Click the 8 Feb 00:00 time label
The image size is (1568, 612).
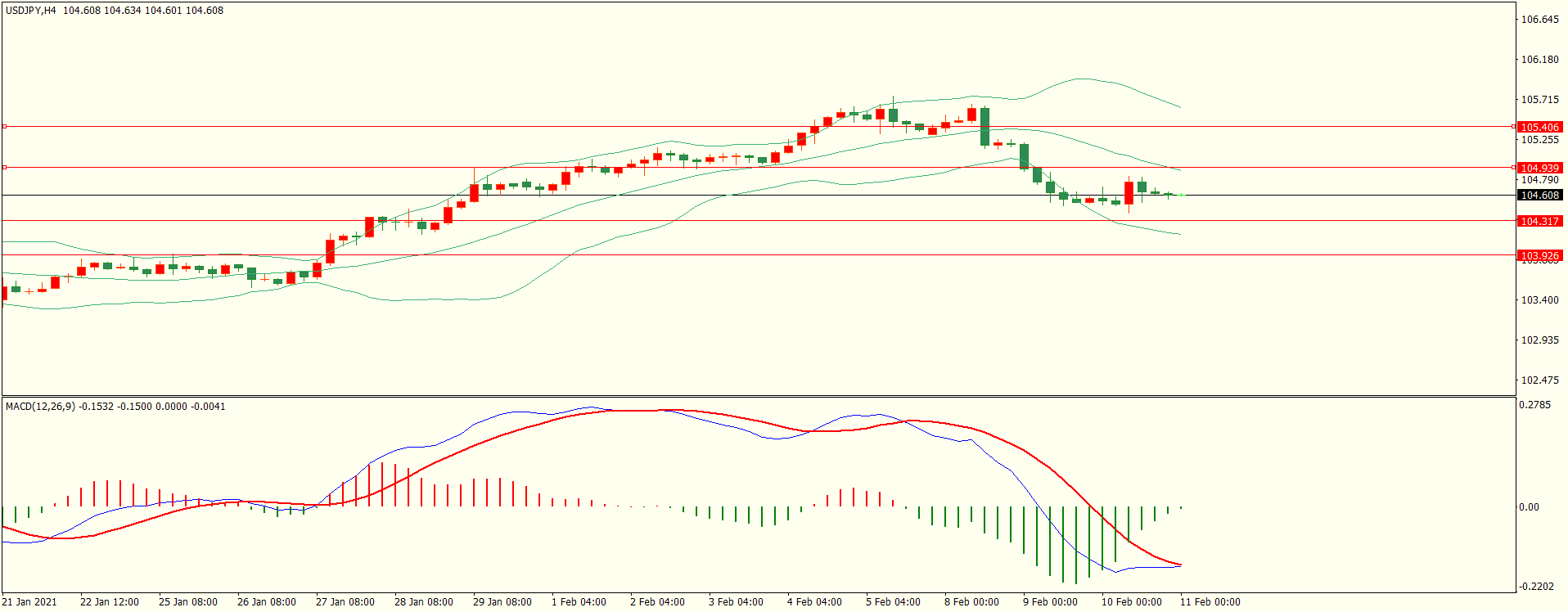point(972,602)
